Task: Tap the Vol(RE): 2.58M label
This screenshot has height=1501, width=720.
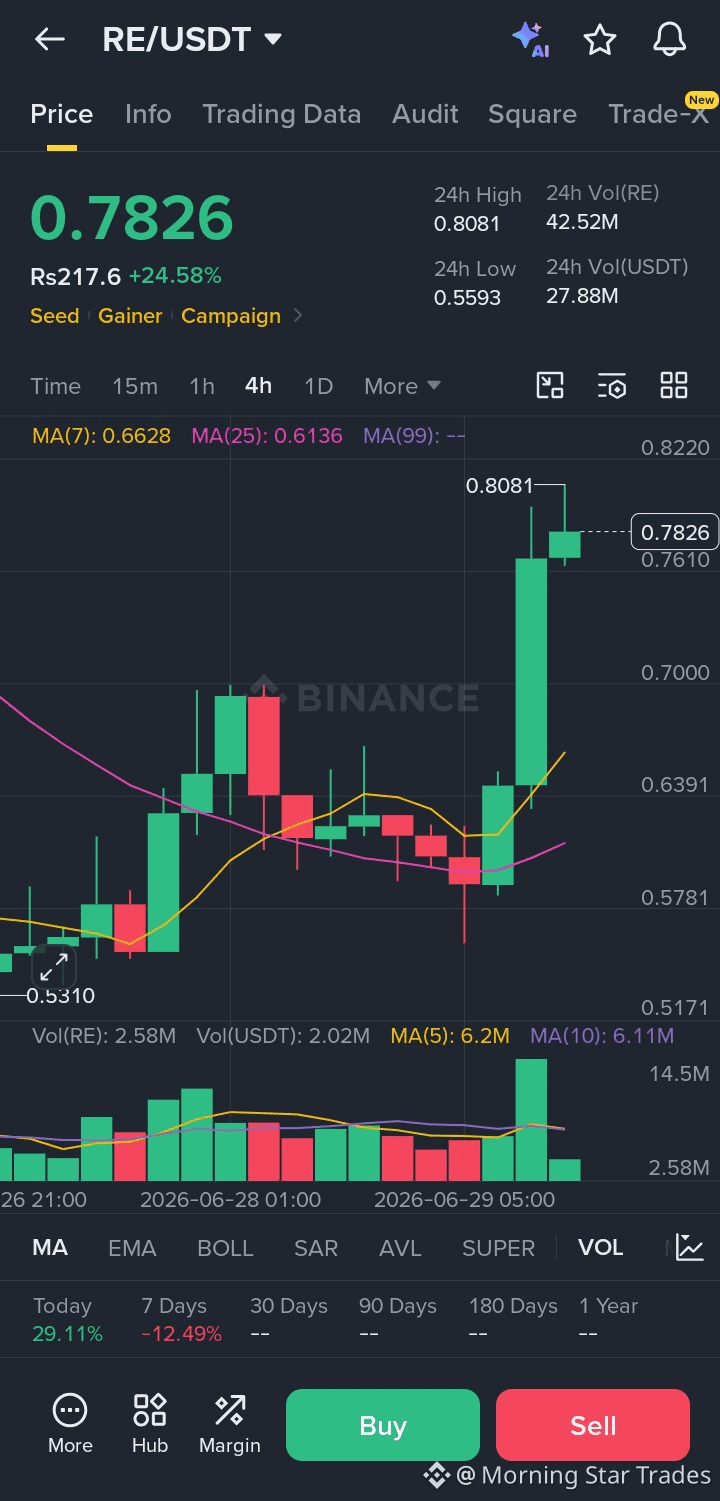Action: [x=104, y=1035]
